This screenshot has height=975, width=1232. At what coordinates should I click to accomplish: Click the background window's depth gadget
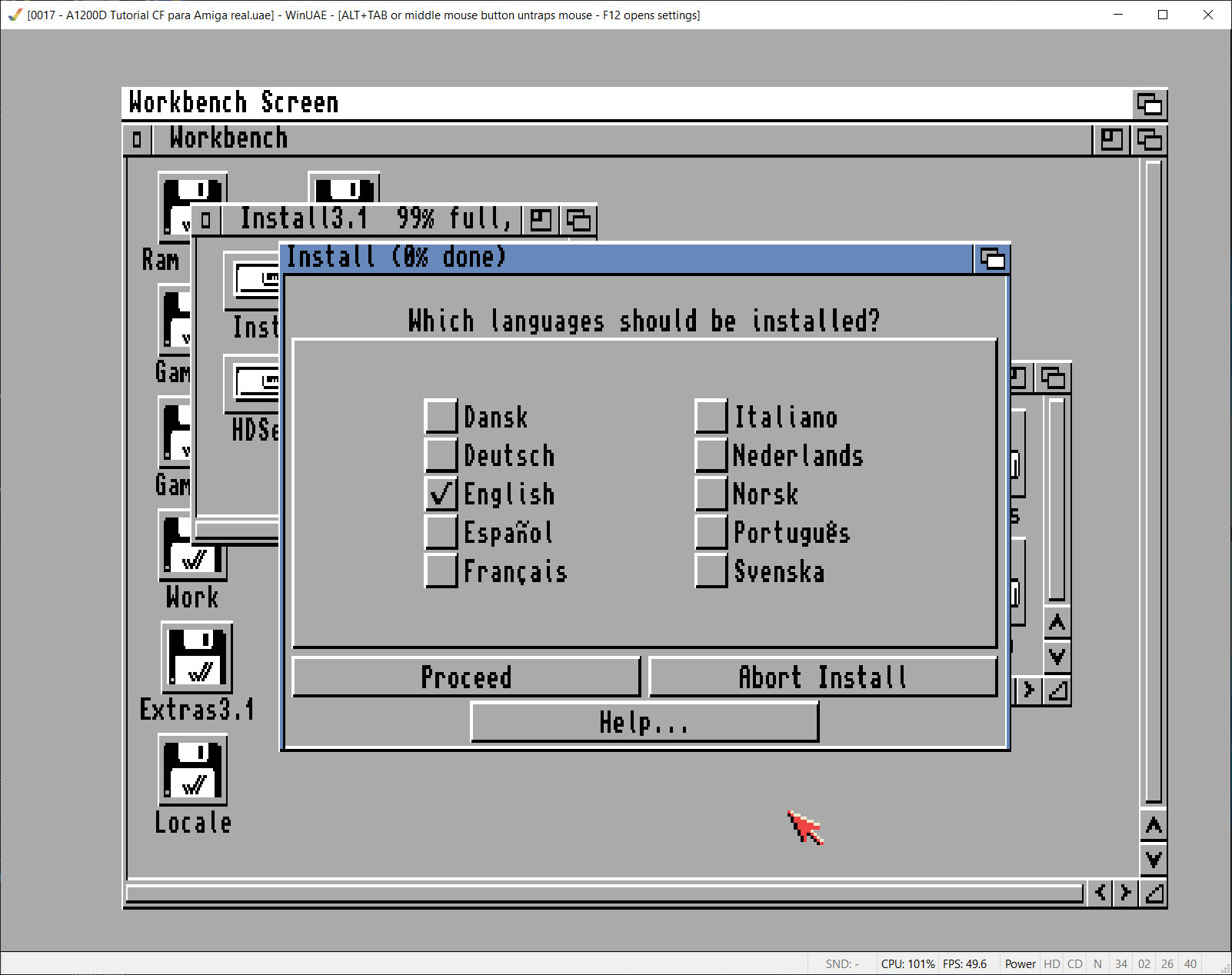coord(1053,378)
